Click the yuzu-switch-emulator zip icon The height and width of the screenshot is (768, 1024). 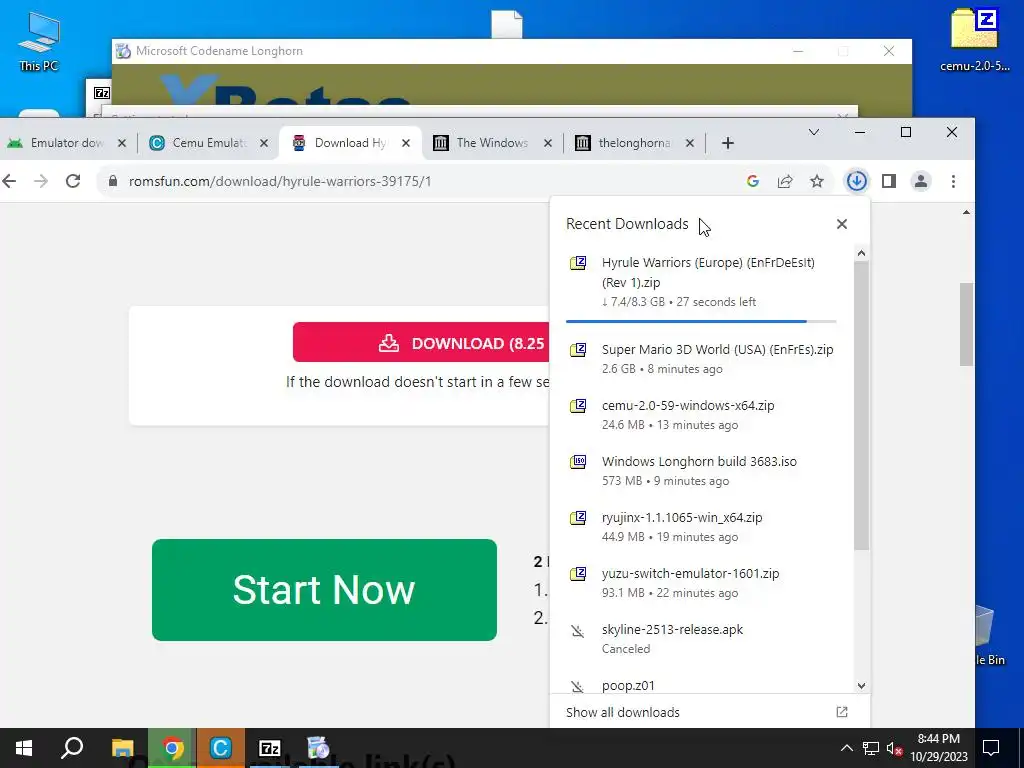(x=578, y=574)
